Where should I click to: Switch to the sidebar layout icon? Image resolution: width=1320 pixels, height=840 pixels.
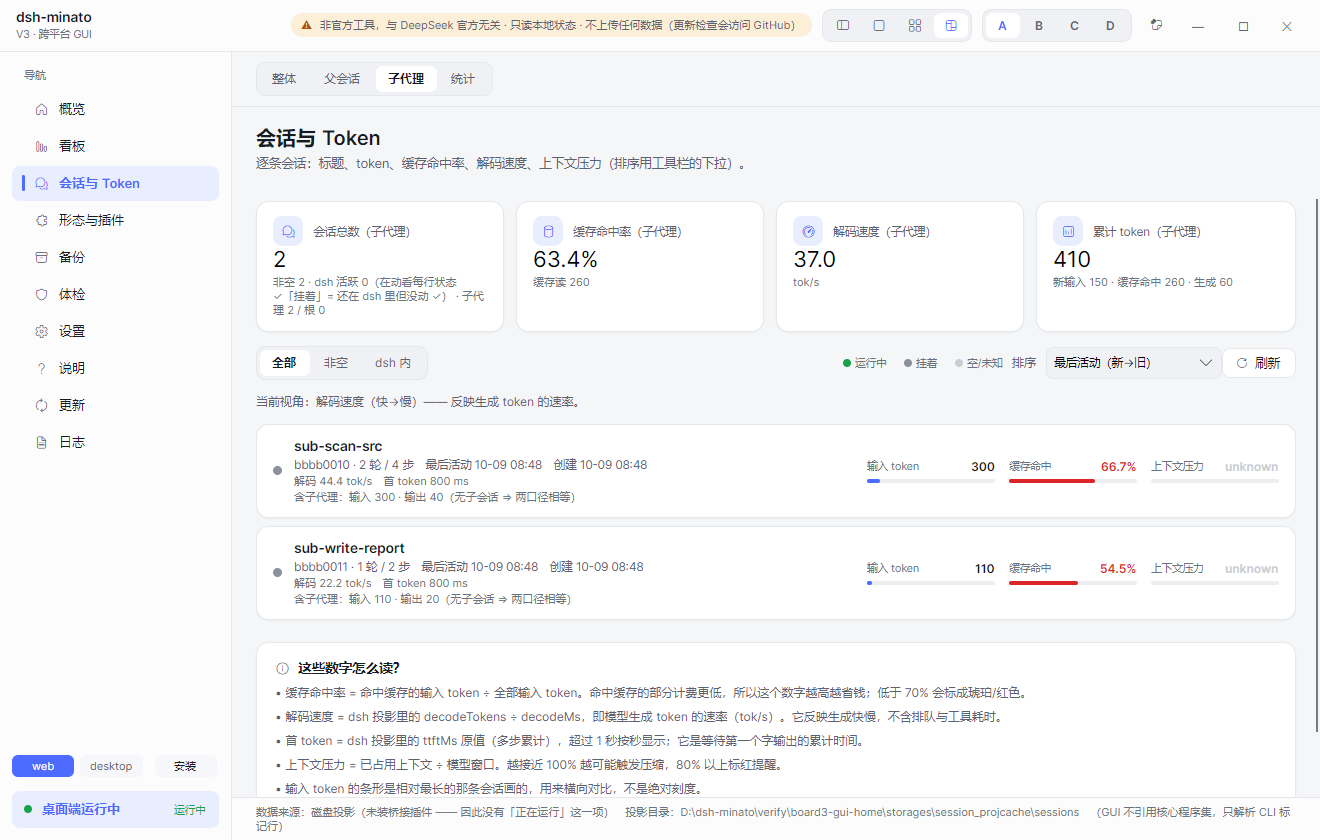pos(843,26)
